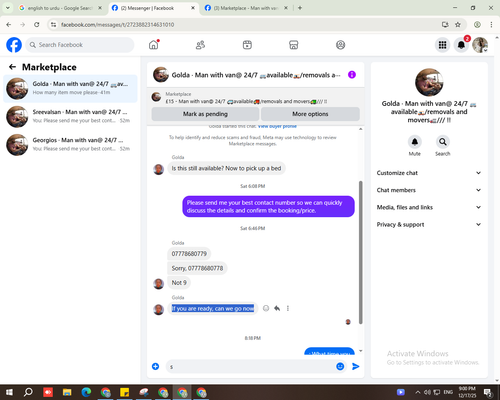Open the Reels video icon in navigation
Viewport: 500px width, 400px height.
pyautogui.click(x=247, y=45)
